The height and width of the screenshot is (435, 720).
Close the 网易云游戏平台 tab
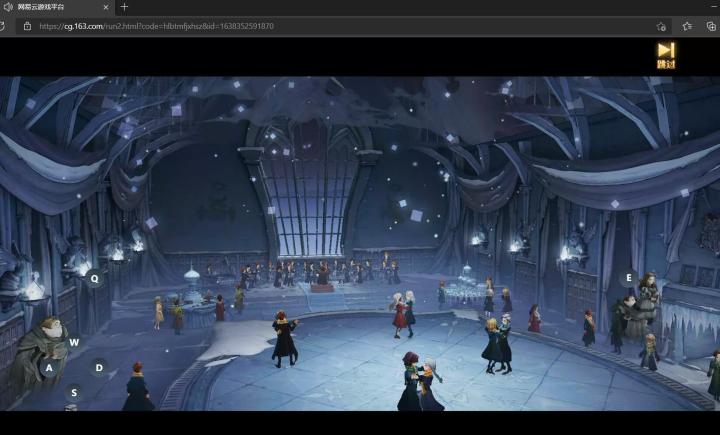(106, 7)
